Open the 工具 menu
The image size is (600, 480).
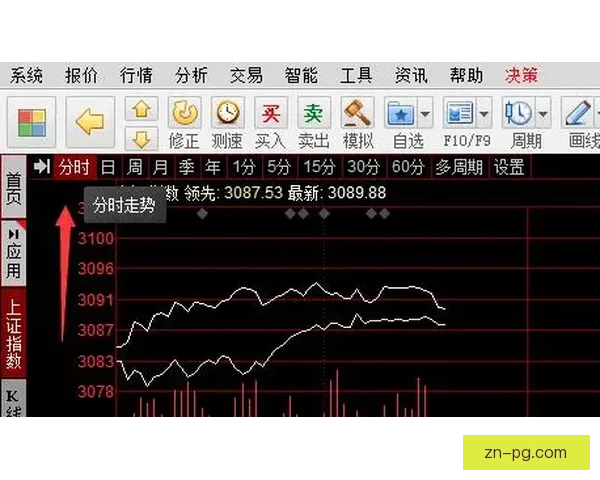[x=356, y=75]
